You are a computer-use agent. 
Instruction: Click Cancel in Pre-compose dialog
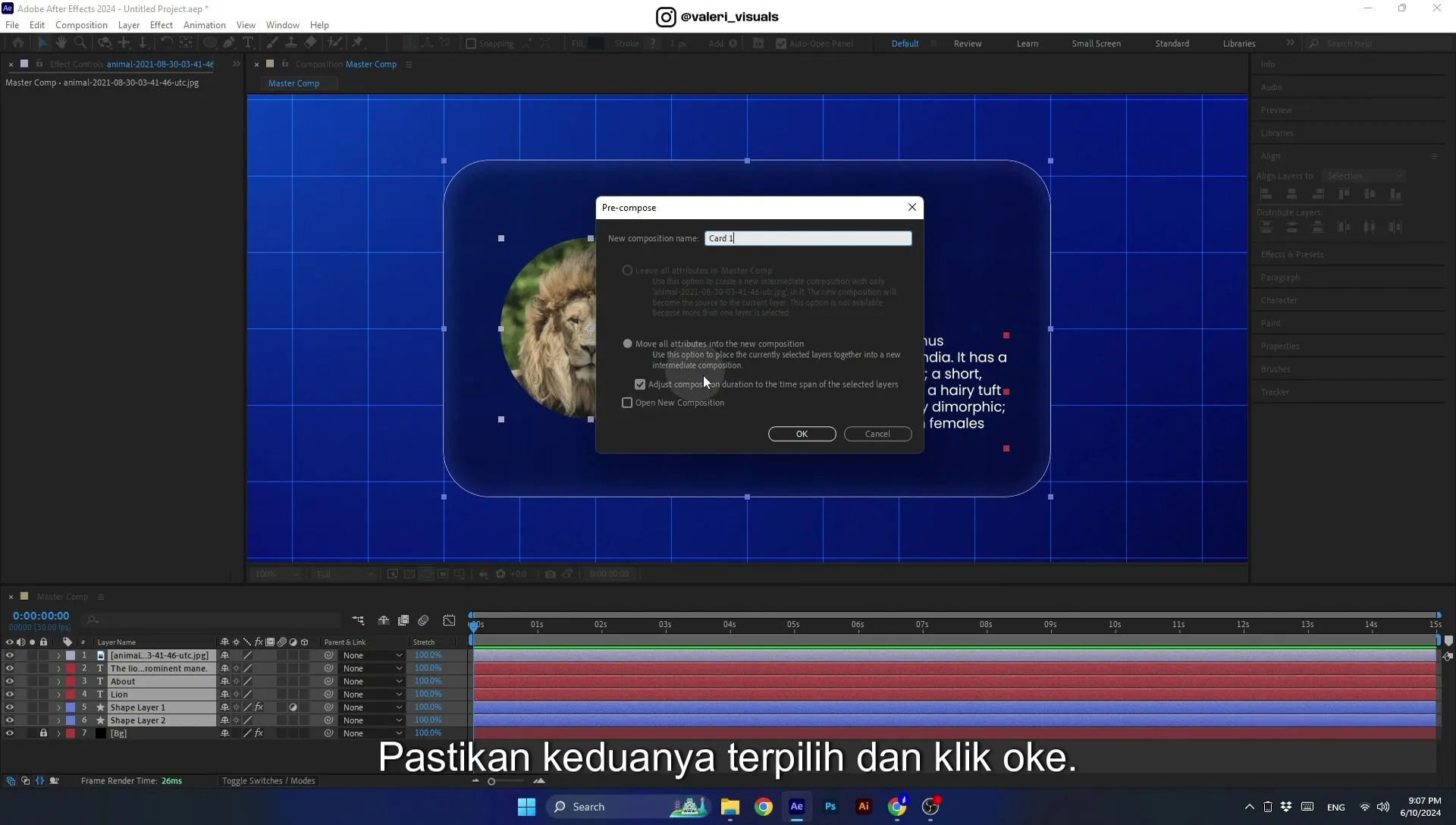tap(877, 434)
